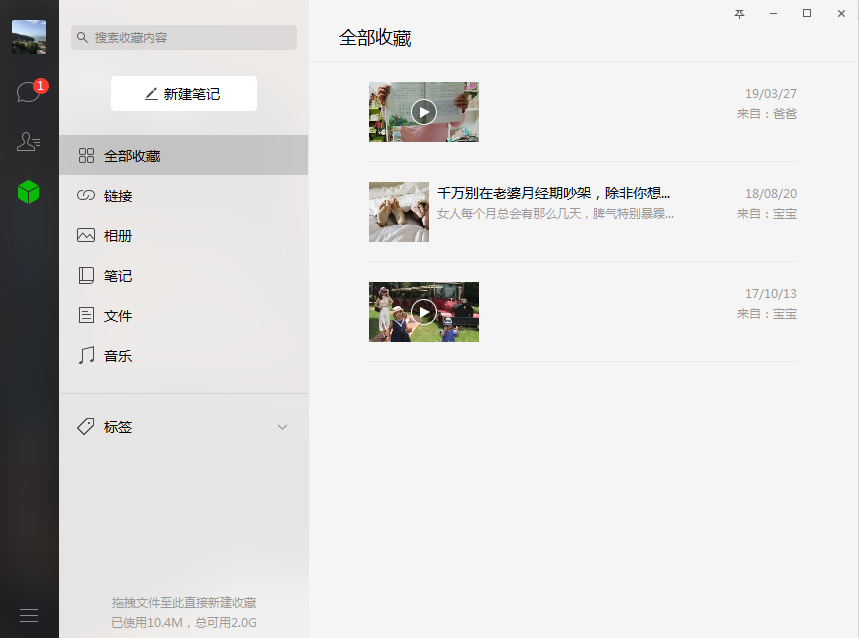
Task: Click the pin window on top icon
Action: click(x=740, y=14)
